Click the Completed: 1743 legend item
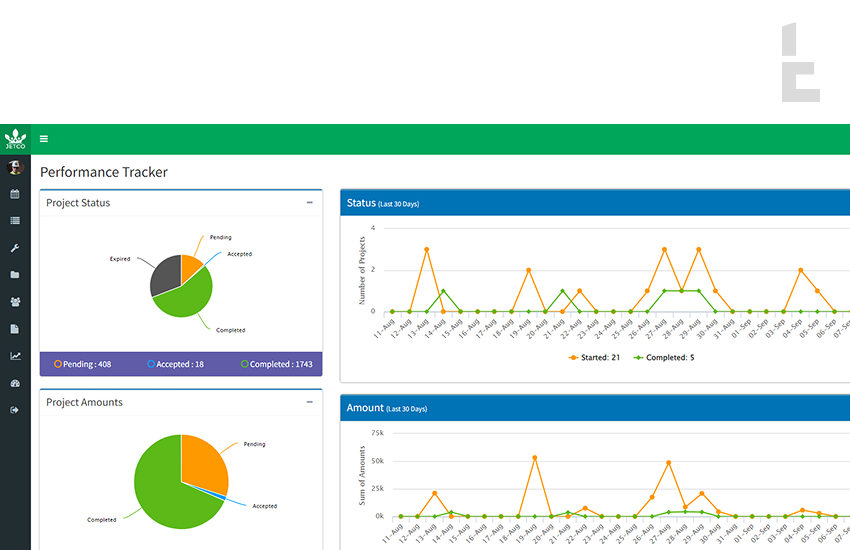This screenshot has height=550, width=850. [x=276, y=364]
